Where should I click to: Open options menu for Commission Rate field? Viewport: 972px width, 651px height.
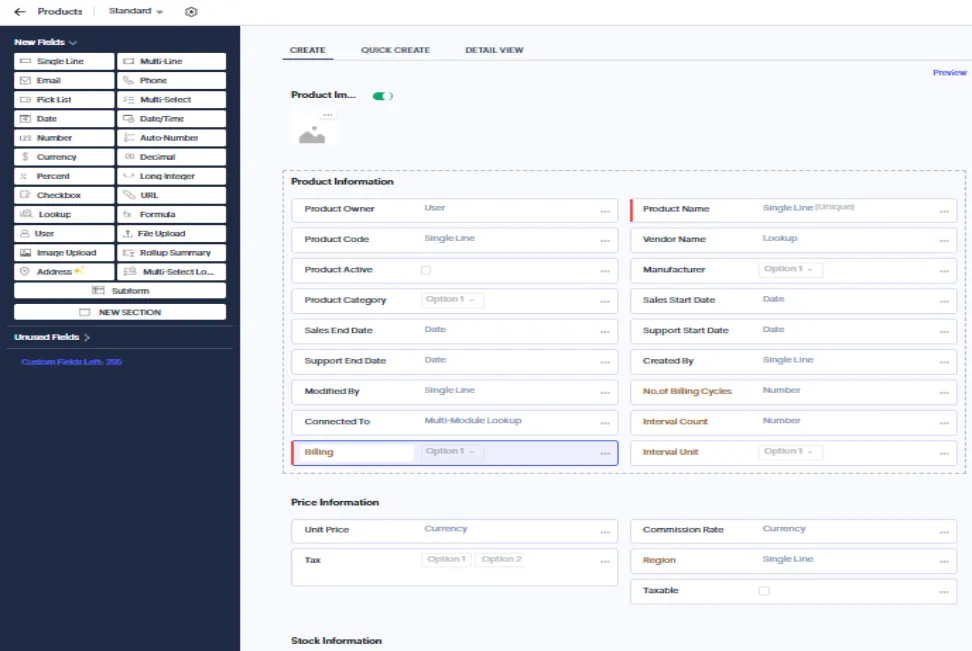click(943, 532)
